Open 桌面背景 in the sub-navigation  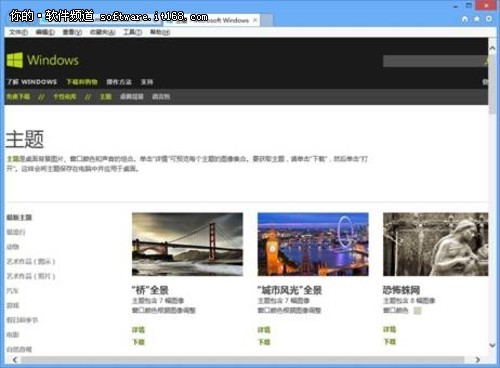coord(132,97)
